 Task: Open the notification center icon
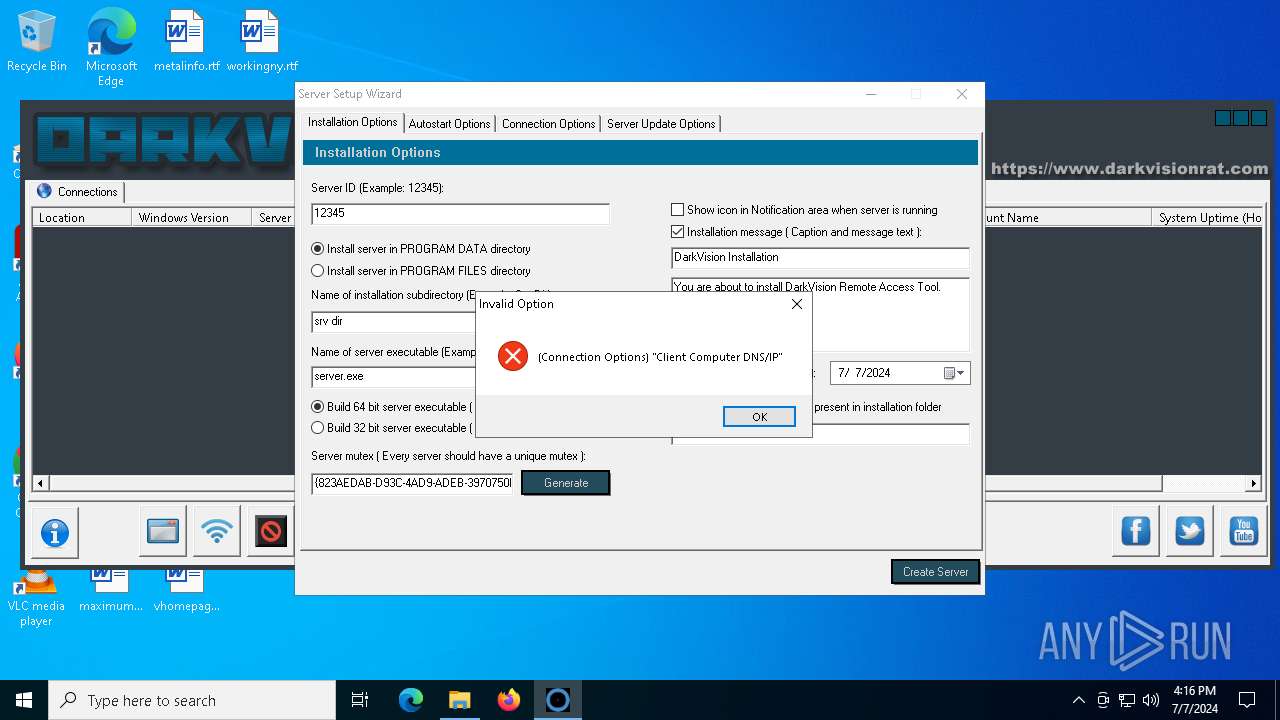[1247, 700]
